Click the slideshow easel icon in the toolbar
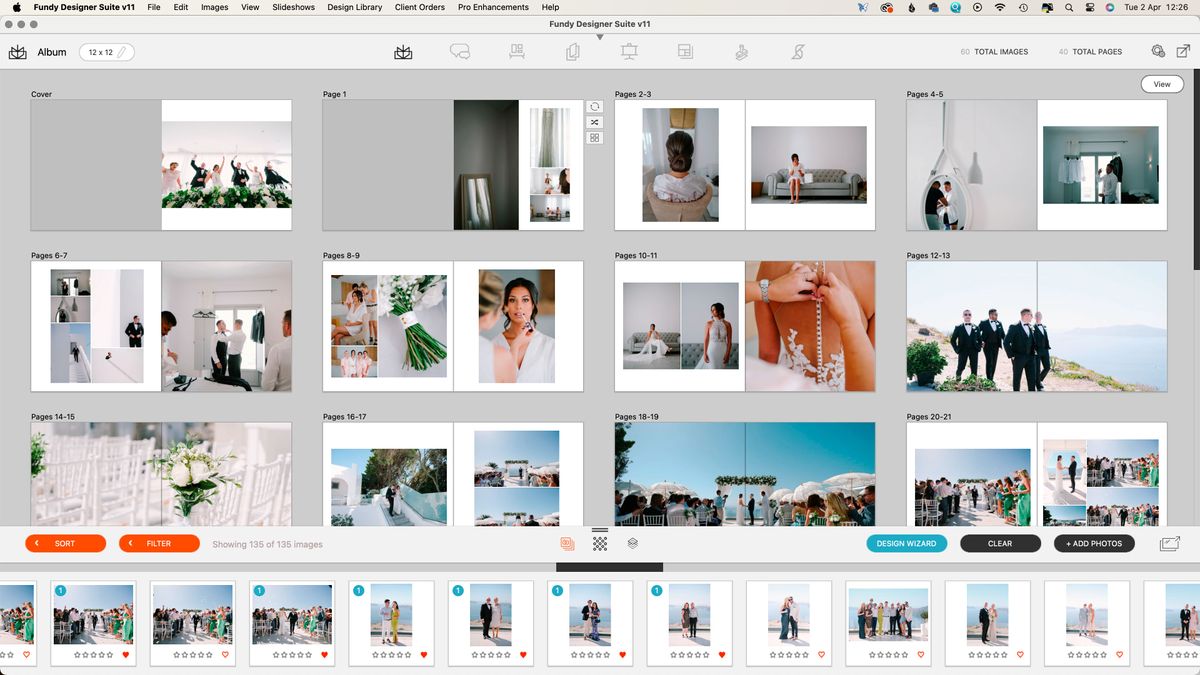Viewport: 1200px width, 675px height. 629,49
